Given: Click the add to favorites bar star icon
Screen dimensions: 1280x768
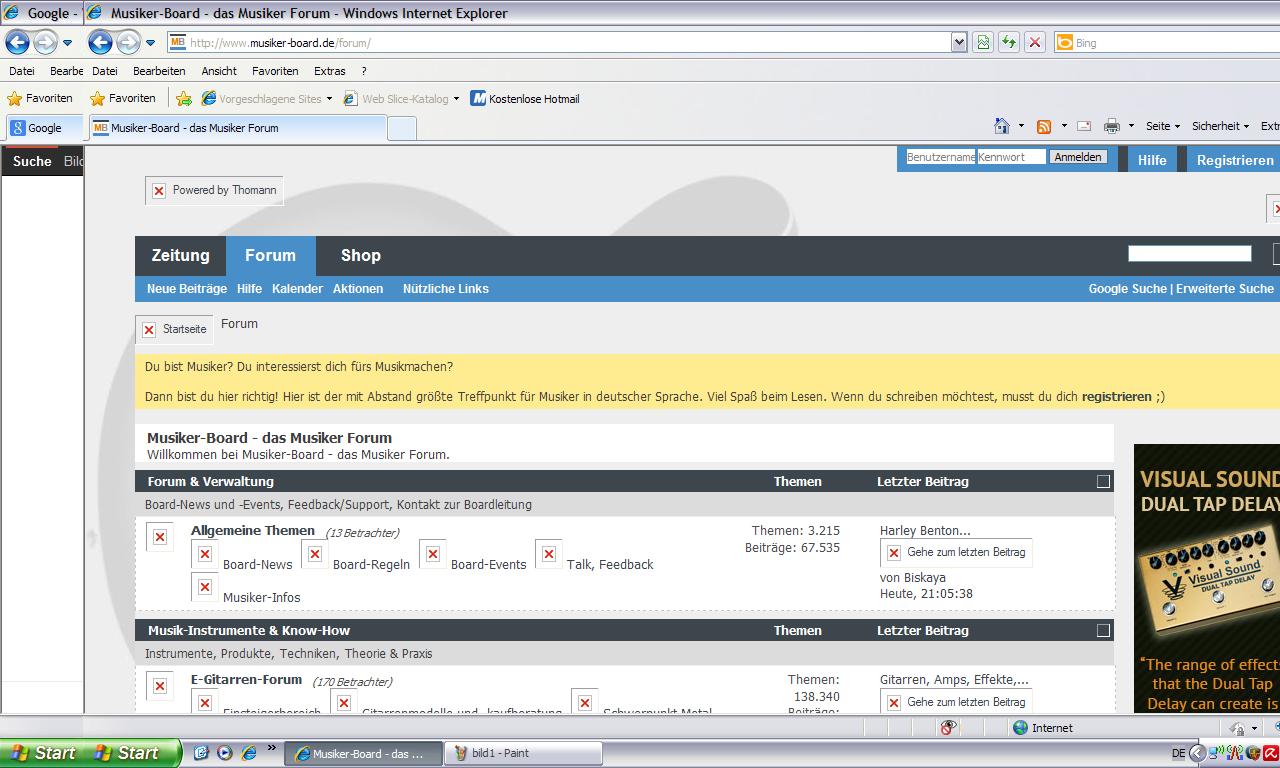Looking at the screenshot, I should pyautogui.click(x=184, y=98).
